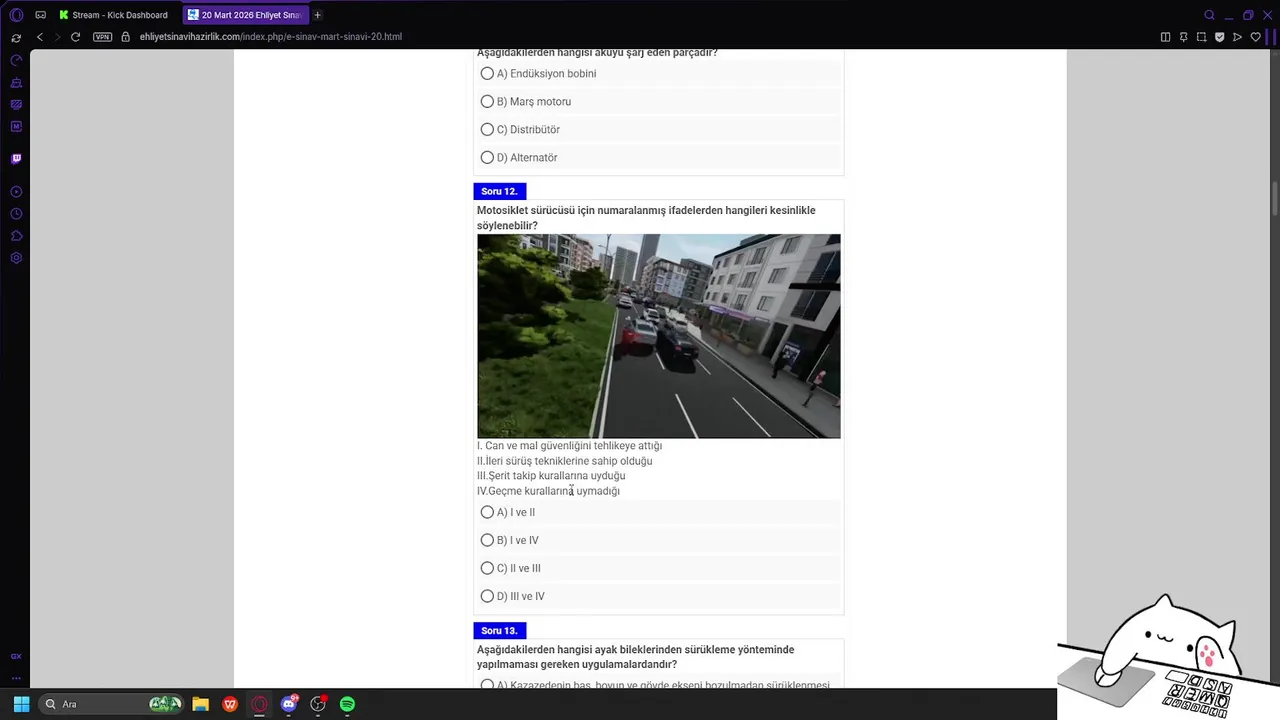Open the ad blocker shield icon

tap(1219, 37)
